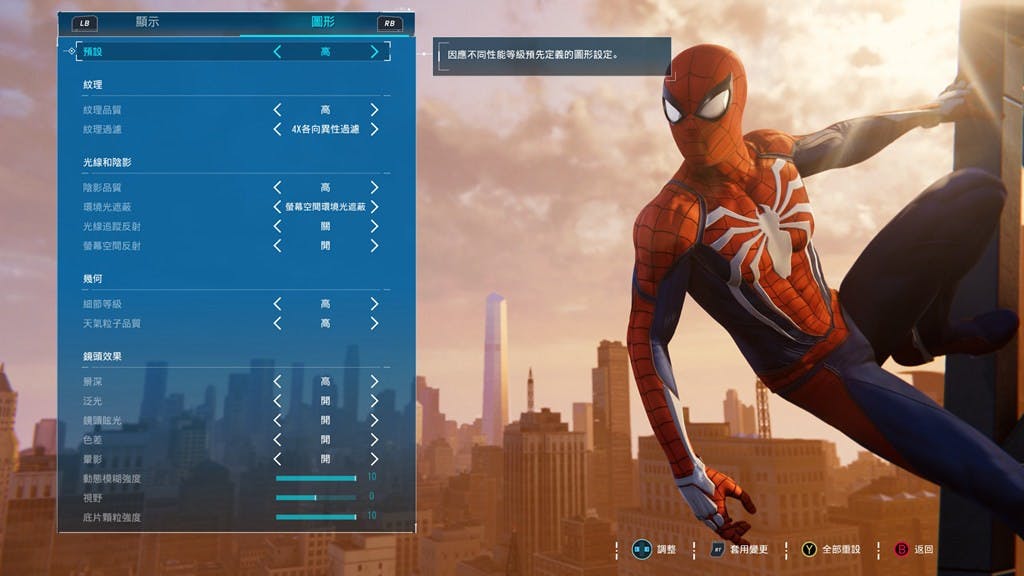Click left arrow for 細節等級
This screenshot has height=576, width=1024.
pos(278,304)
